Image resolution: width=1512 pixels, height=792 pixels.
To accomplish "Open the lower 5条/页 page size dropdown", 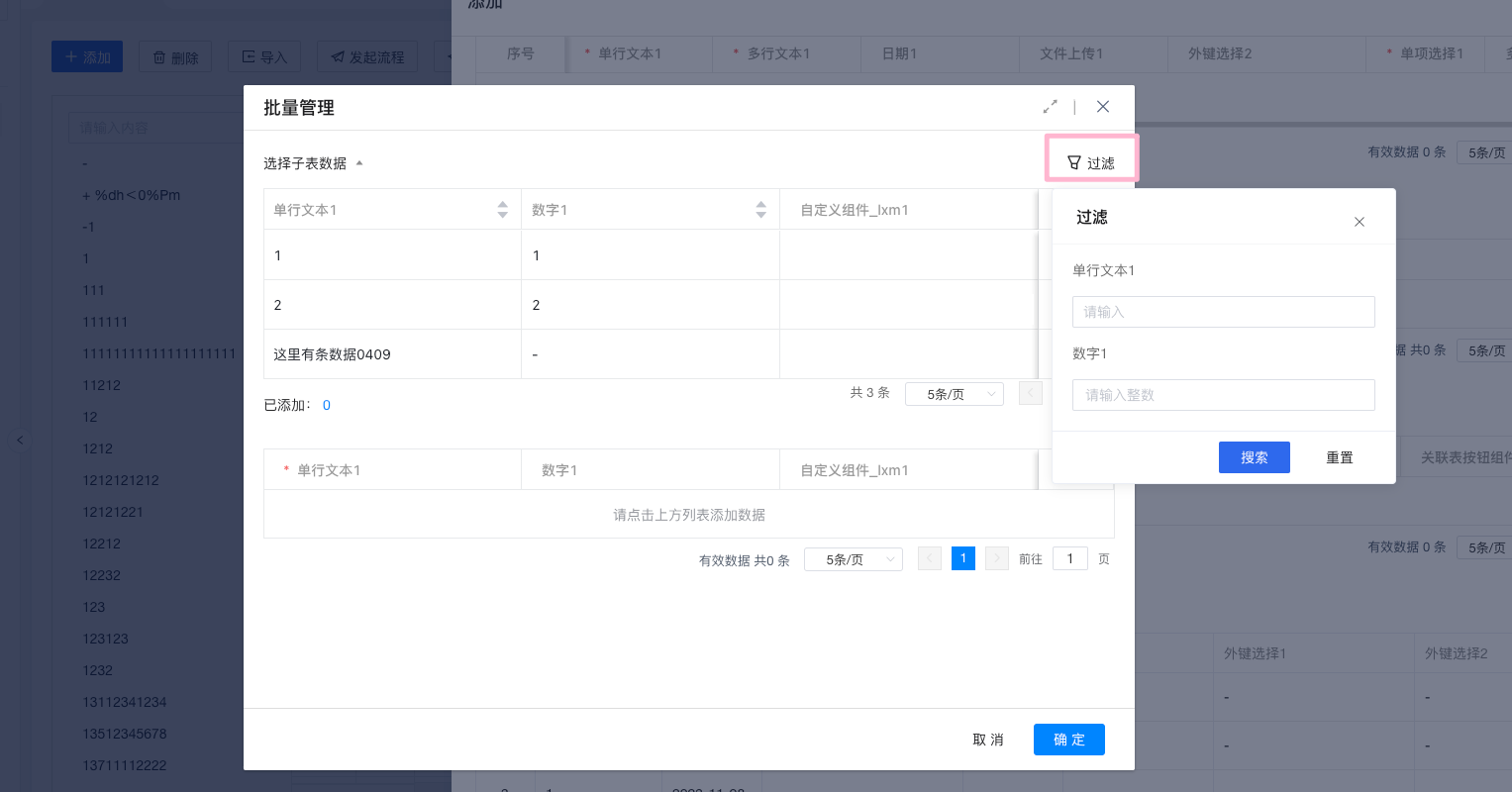I will [x=853, y=559].
